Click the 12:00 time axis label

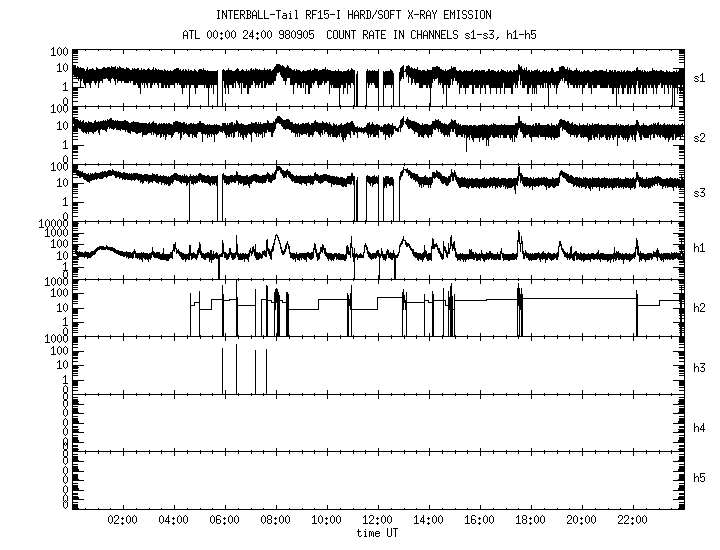tap(377, 520)
